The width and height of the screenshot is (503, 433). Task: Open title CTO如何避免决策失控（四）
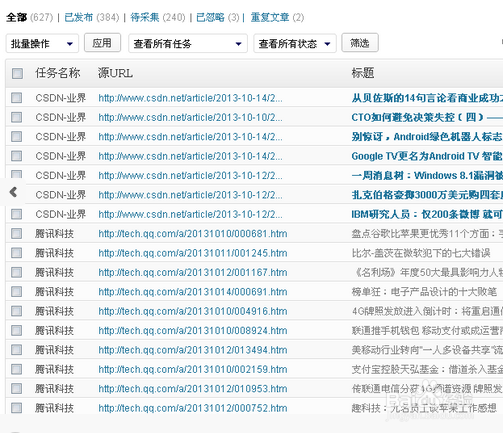point(427,117)
